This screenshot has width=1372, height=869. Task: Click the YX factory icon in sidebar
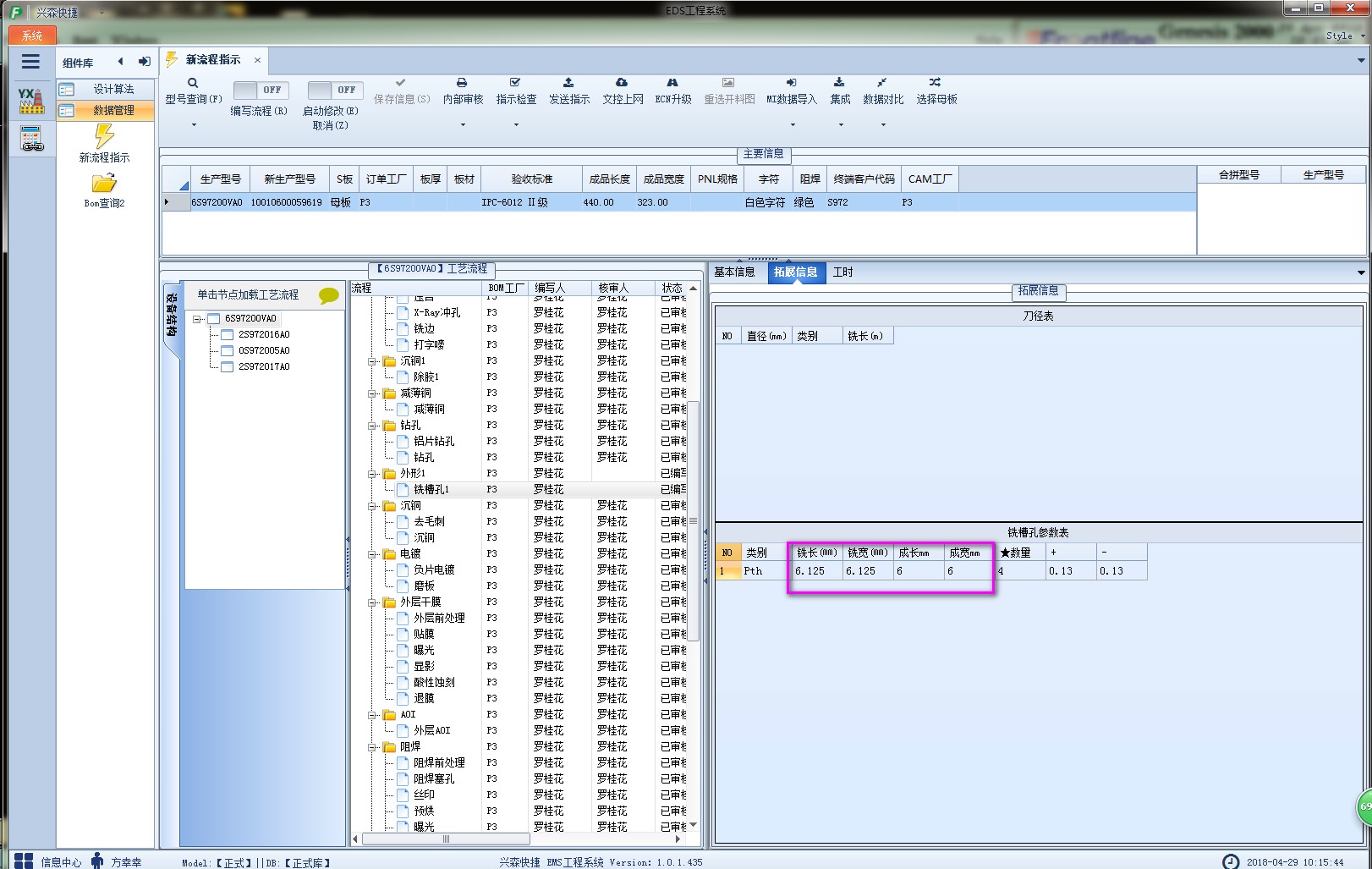pos(31,101)
